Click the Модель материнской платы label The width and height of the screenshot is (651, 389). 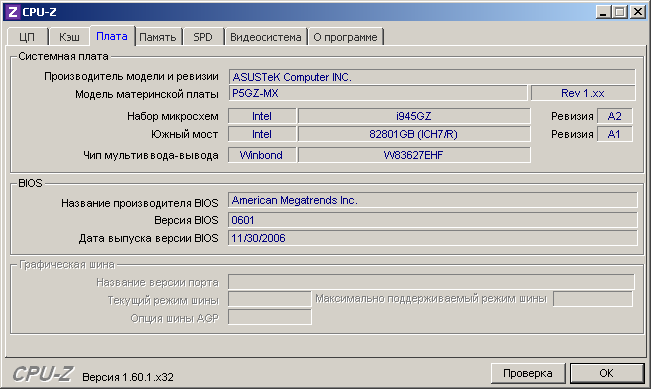[x=147, y=94]
